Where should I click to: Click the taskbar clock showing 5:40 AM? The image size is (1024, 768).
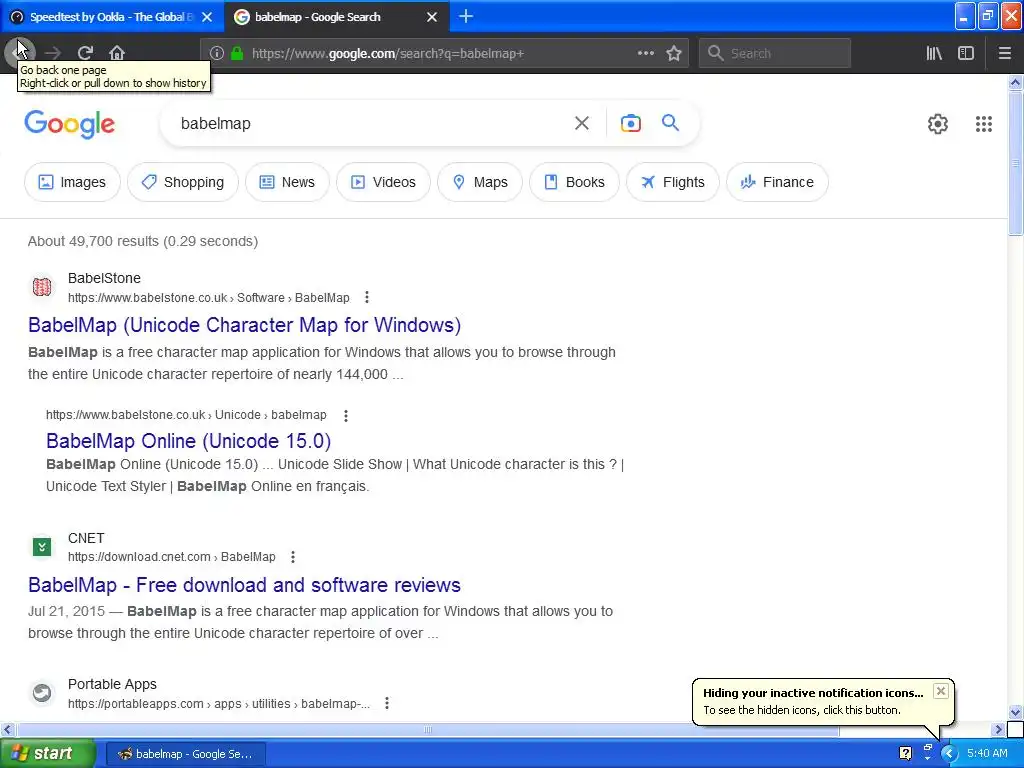click(987, 754)
